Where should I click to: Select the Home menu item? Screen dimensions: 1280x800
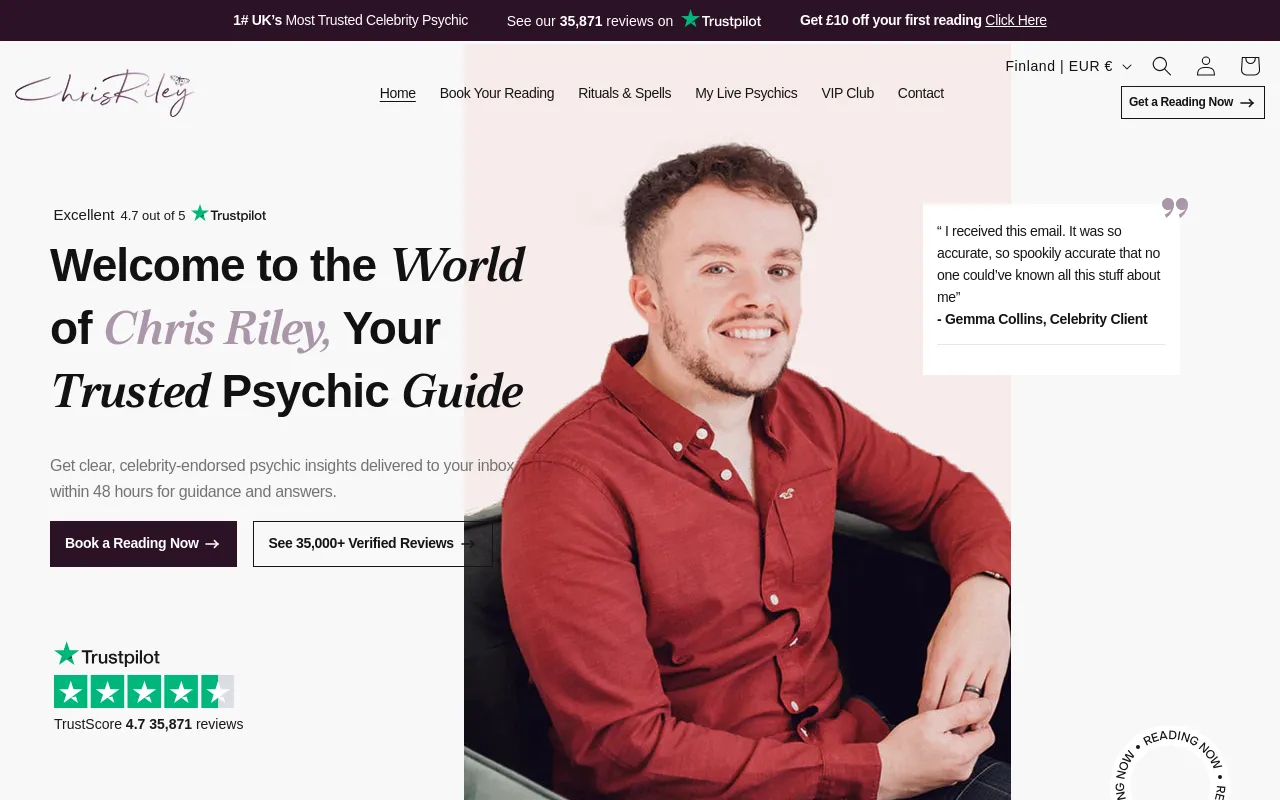397,93
